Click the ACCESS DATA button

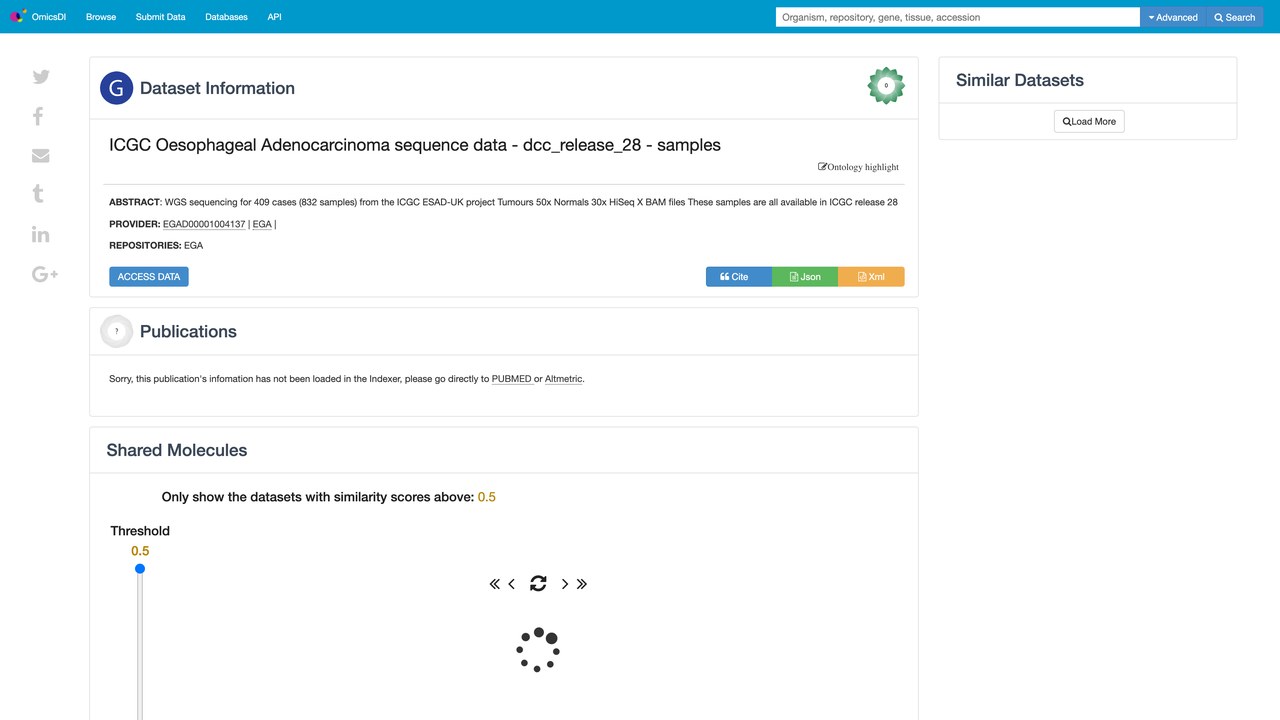pyautogui.click(x=149, y=277)
